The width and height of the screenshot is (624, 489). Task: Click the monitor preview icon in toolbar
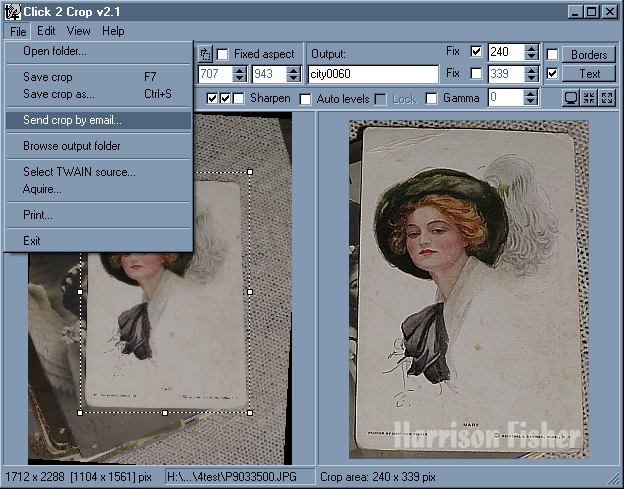(x=570, y=98)
